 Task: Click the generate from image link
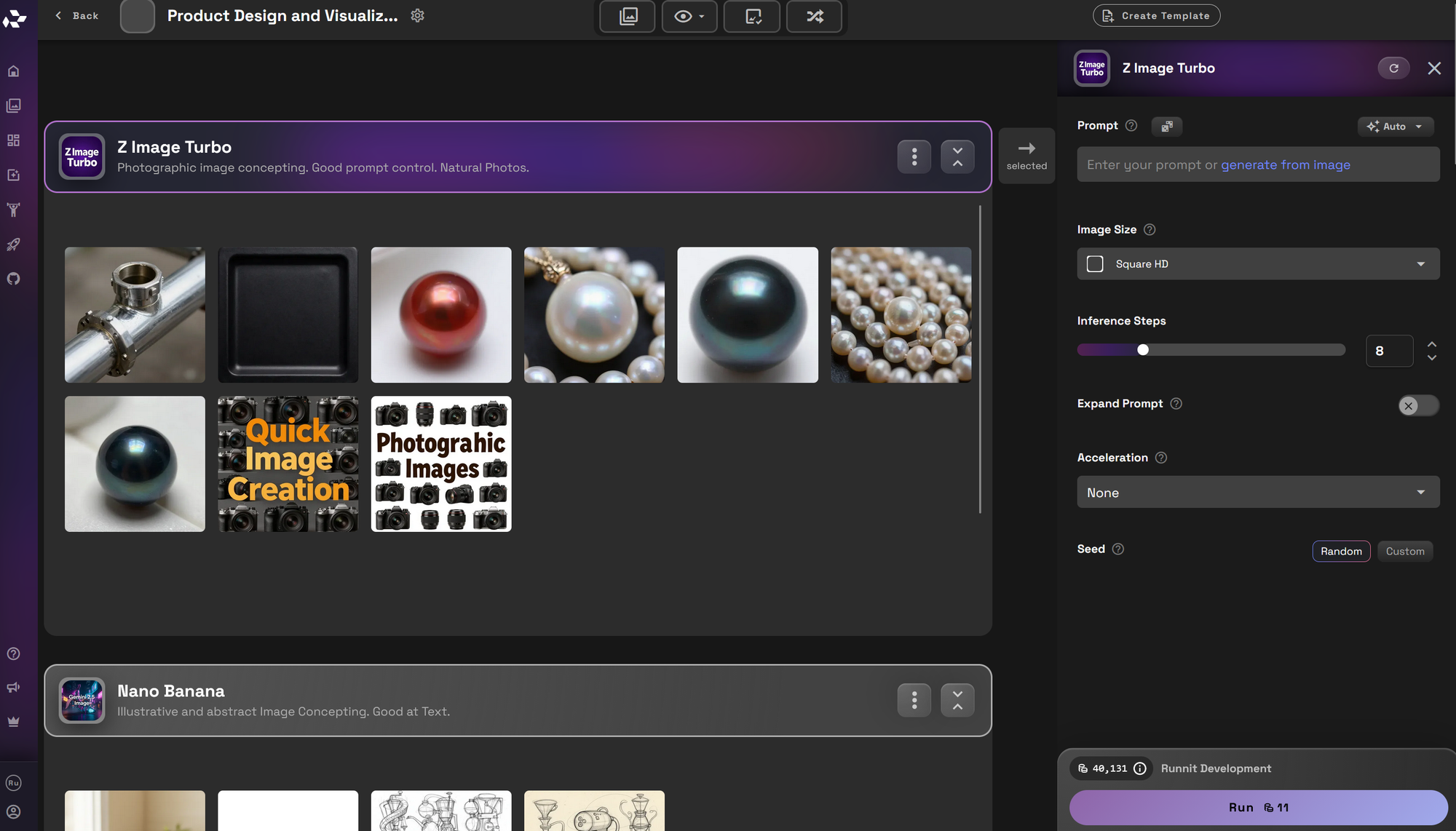click(x=1286, y=165)
